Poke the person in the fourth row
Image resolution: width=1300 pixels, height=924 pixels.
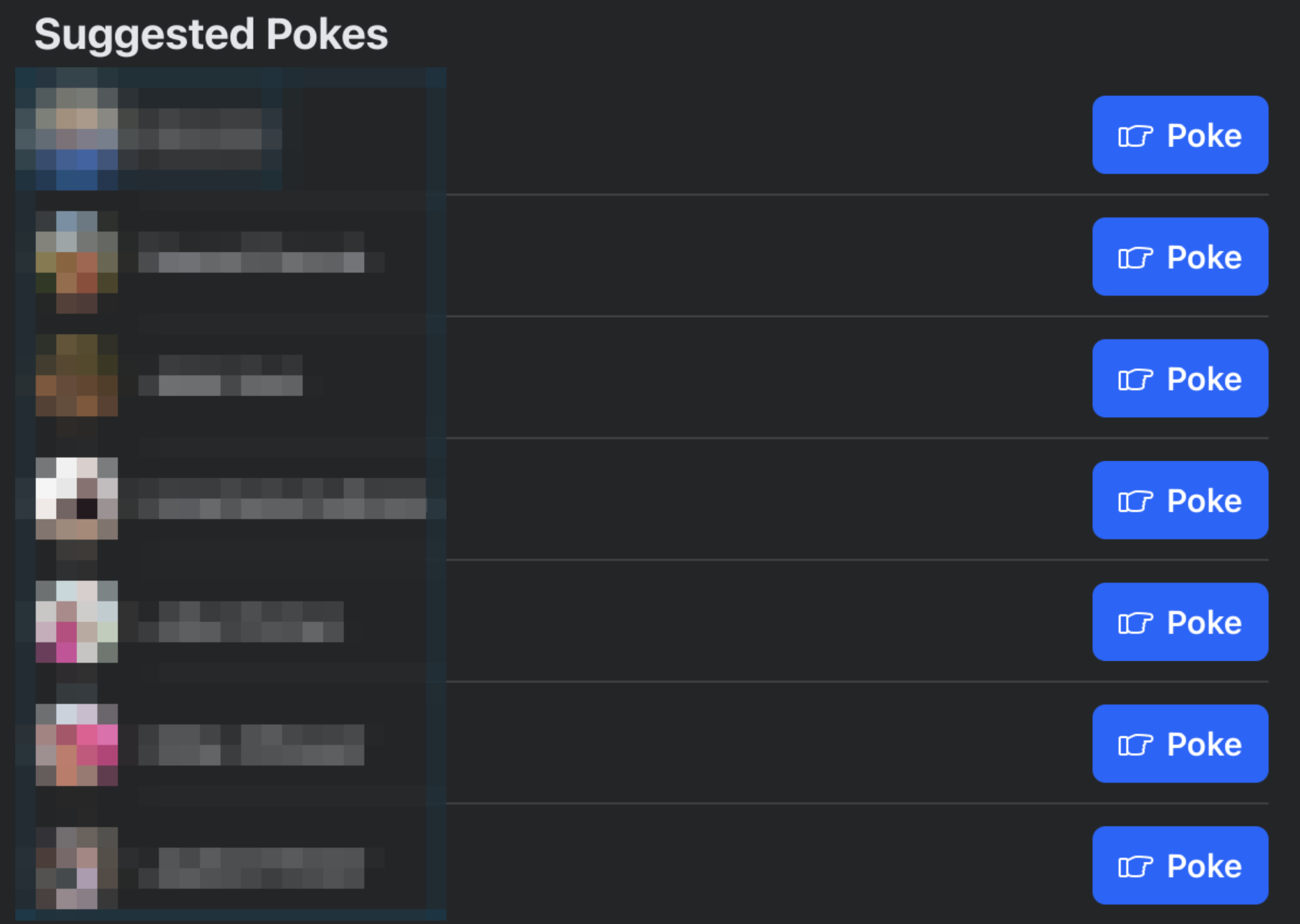[1179, 500]
